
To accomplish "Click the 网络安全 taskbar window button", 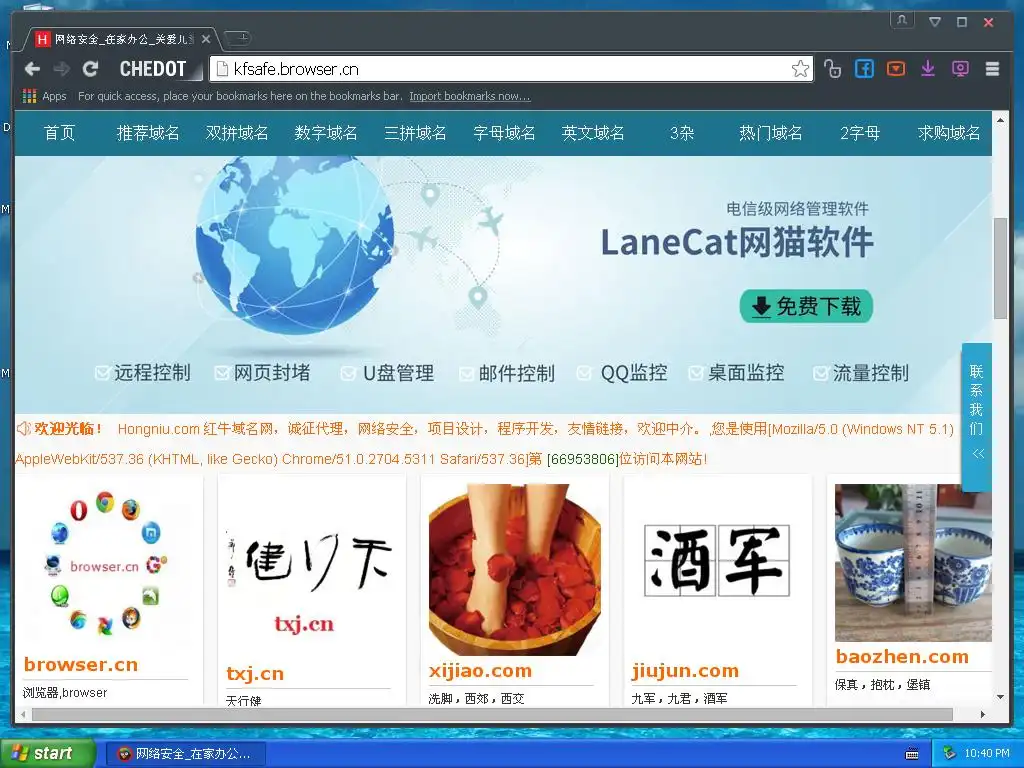I will click(x=185, y=754).
